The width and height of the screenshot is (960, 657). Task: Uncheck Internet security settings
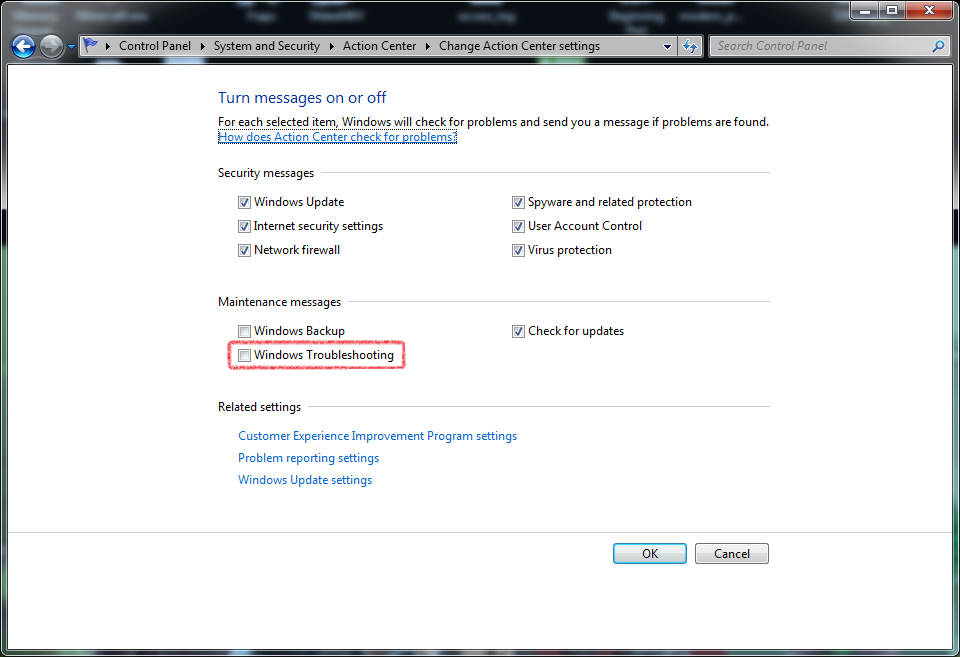point(244,227)
